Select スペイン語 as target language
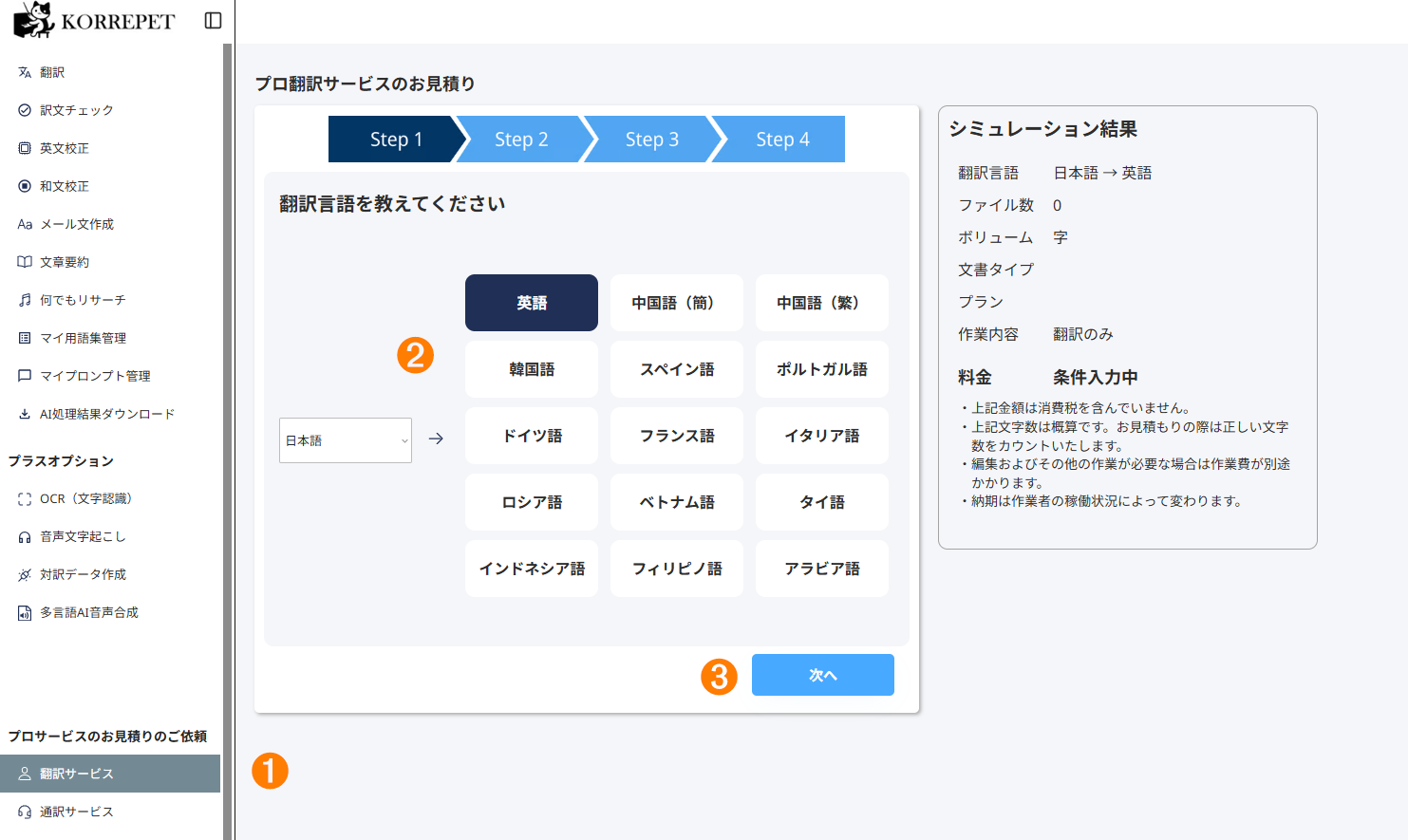The height and width of the screenshot is (840, 1408). pyautogui.click(x=677, y=369)
